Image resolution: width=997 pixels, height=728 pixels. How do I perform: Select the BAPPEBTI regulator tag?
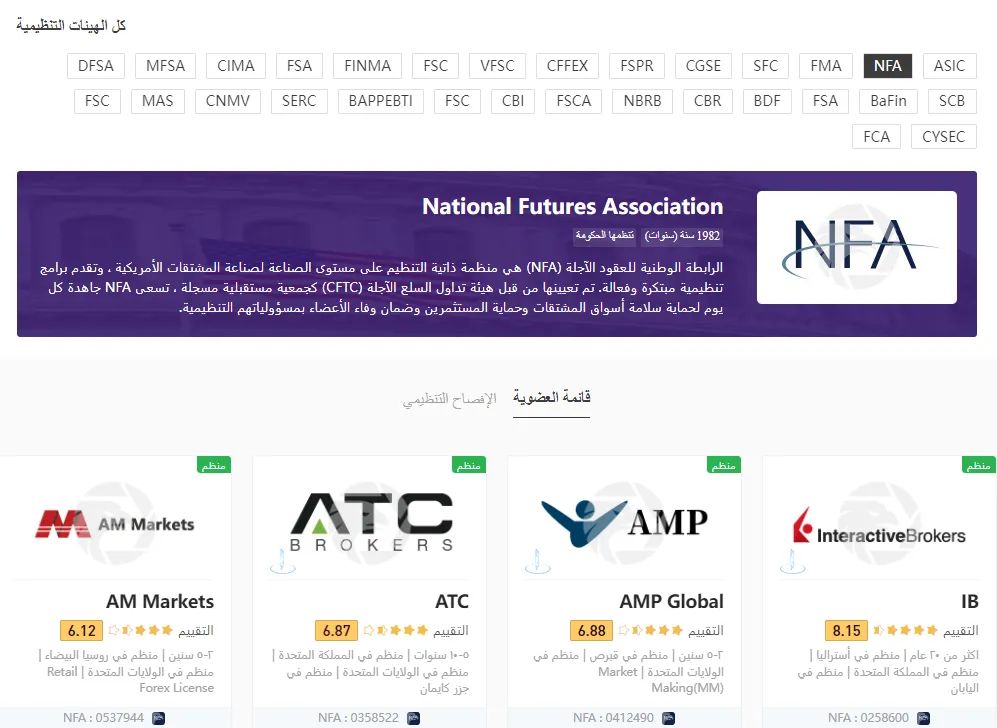[x=380, y=101]
